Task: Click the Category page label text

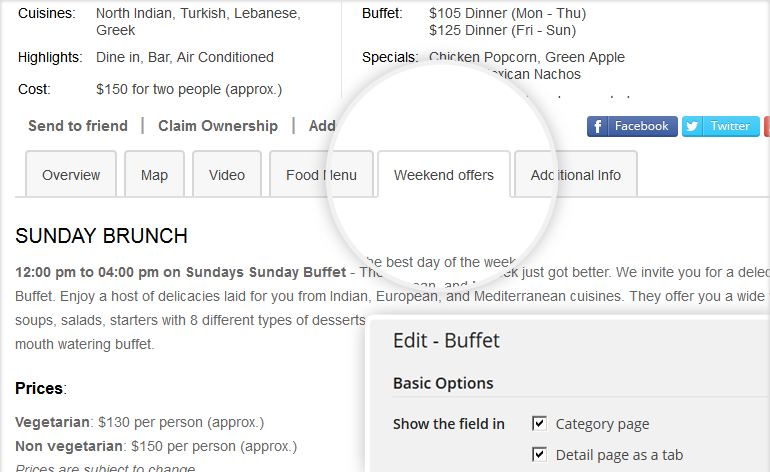Action: (602, 424)
